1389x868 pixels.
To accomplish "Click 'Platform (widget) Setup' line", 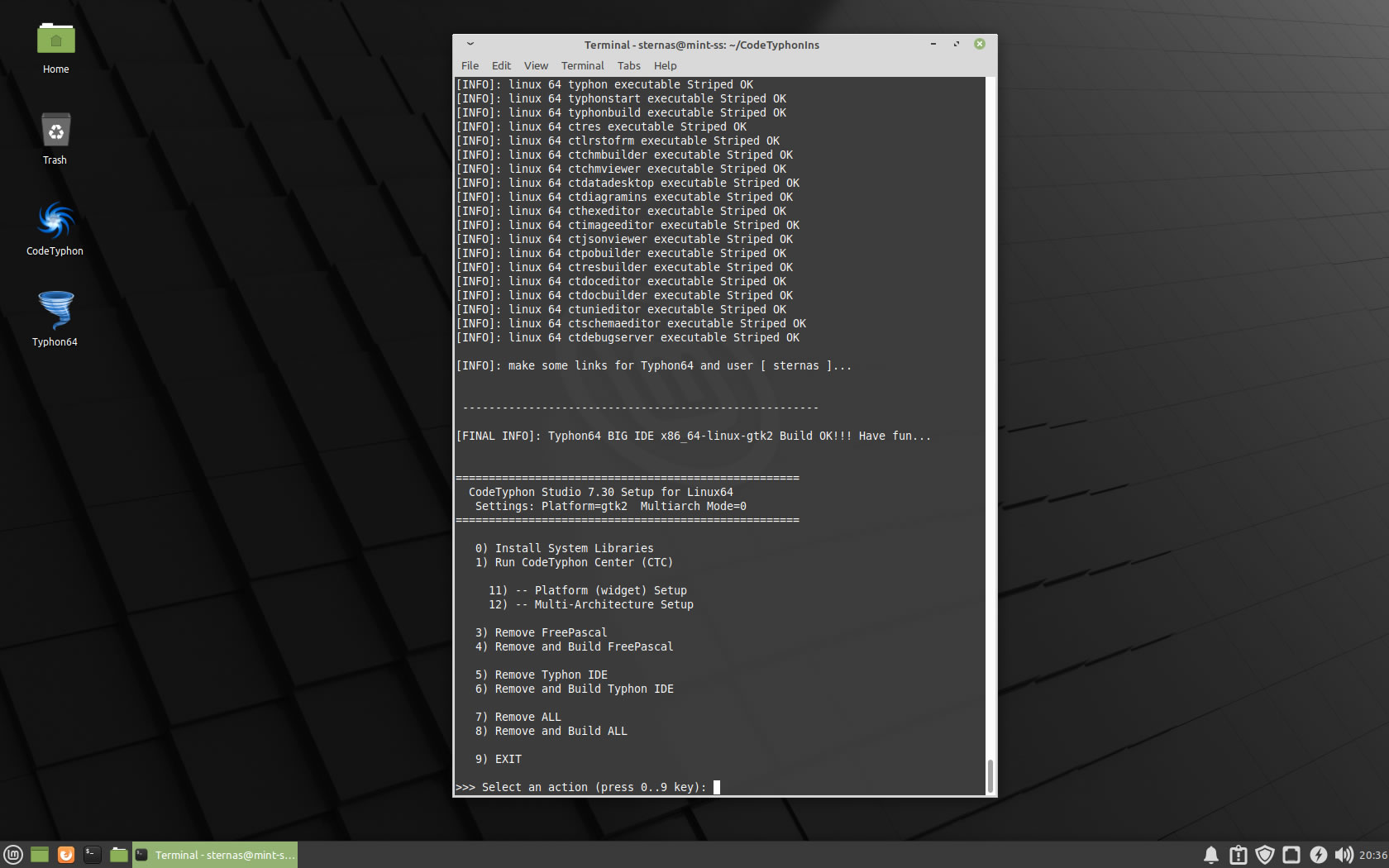I will coord(587,590).
